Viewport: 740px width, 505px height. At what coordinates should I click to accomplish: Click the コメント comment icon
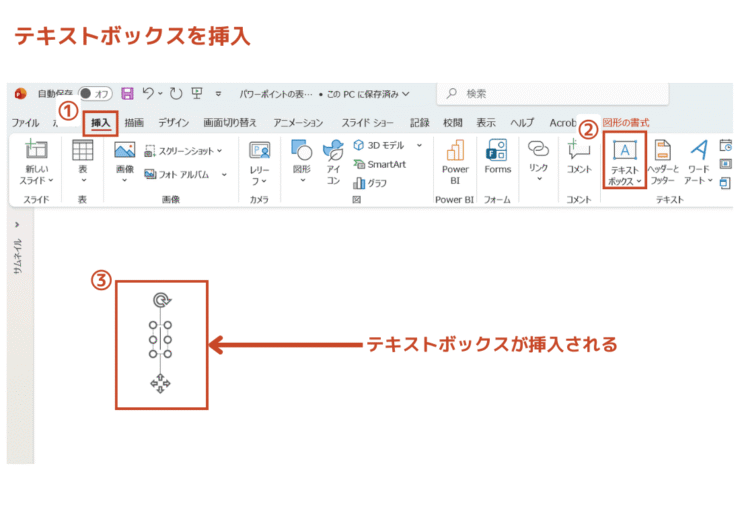tap(579, 149)
